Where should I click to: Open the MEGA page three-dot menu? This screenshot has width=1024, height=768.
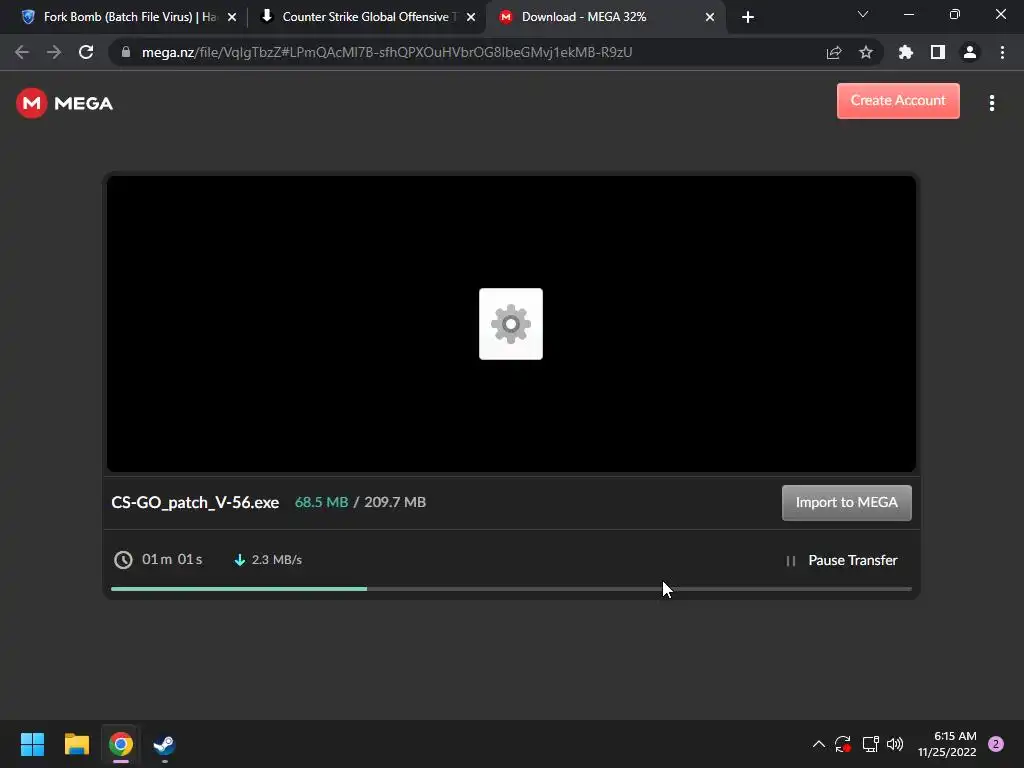(991, 103)
